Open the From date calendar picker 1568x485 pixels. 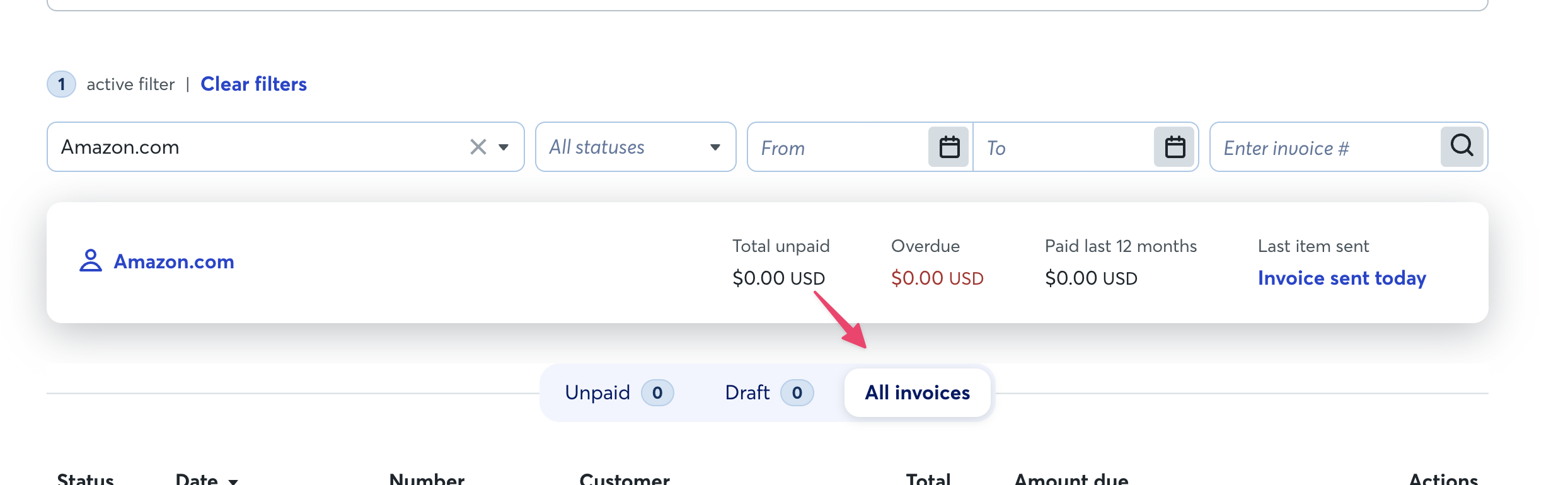[949, 147]
